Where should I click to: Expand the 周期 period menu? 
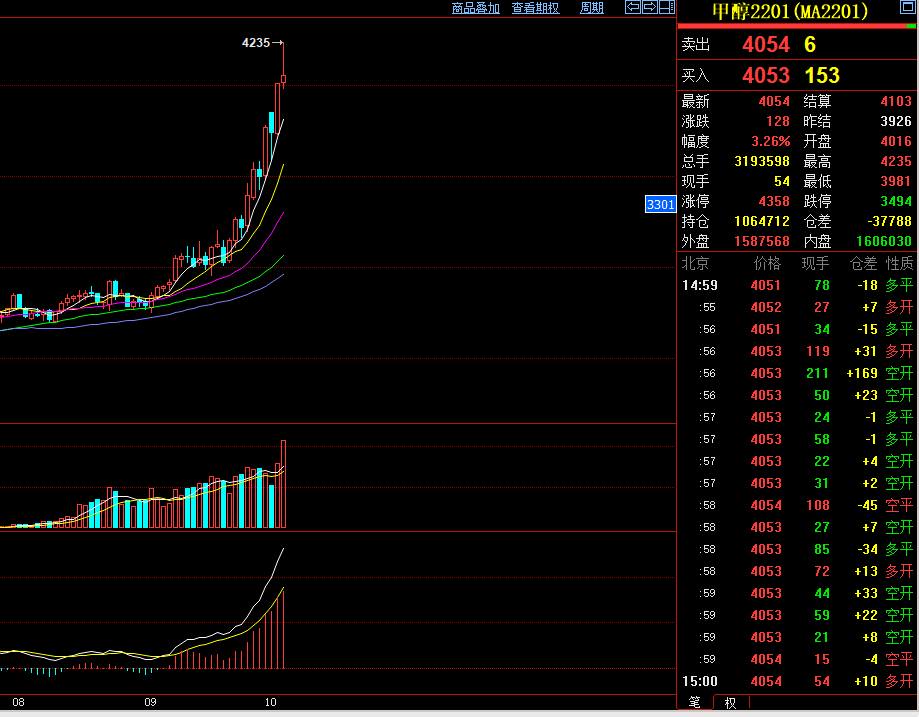click(592, 8)
